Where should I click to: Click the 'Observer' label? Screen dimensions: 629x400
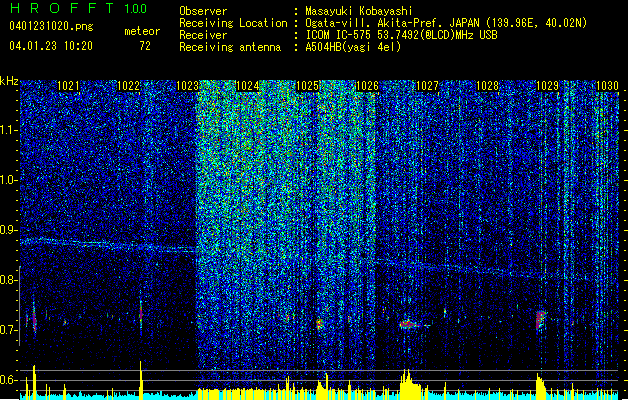(x=203, y=11)
